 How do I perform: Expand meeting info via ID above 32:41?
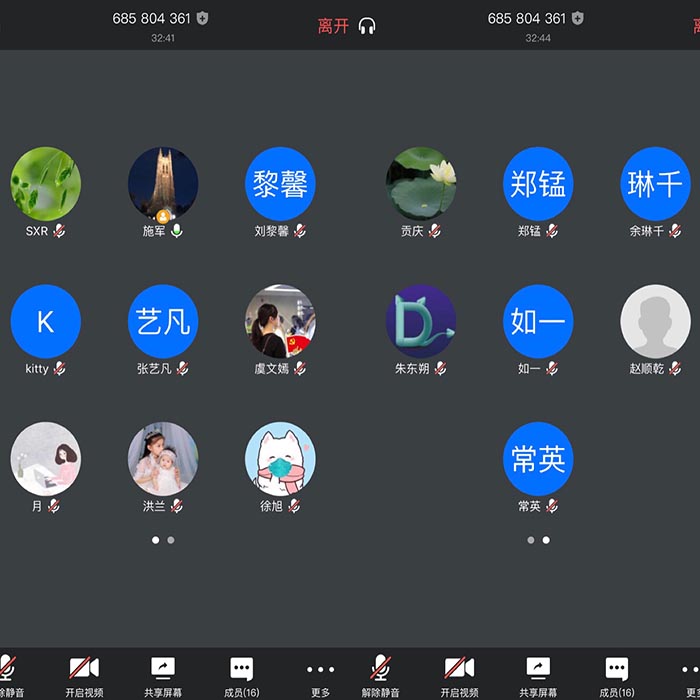coord(151,18)
